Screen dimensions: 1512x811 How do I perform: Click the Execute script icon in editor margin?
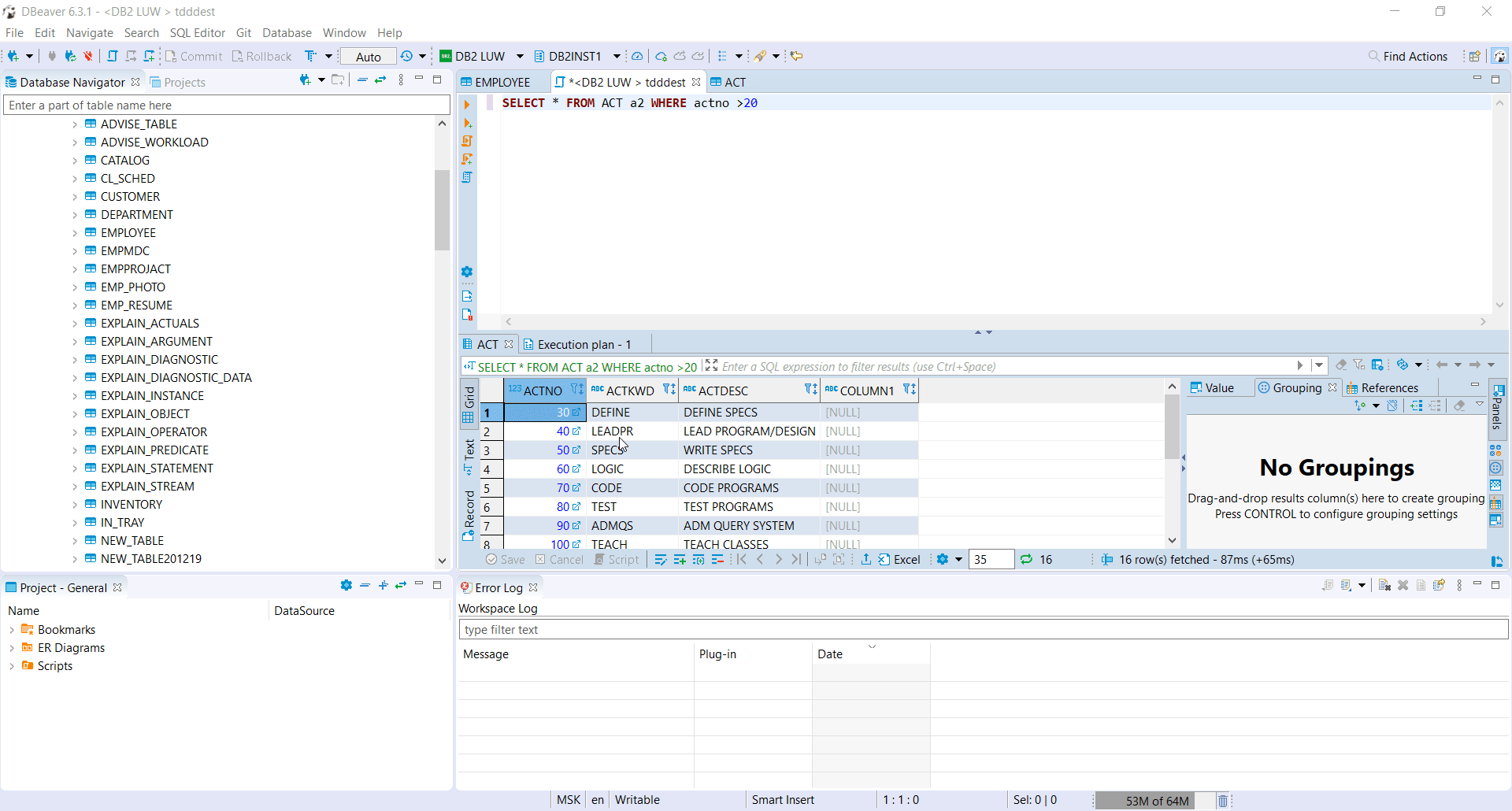(467, 141)
